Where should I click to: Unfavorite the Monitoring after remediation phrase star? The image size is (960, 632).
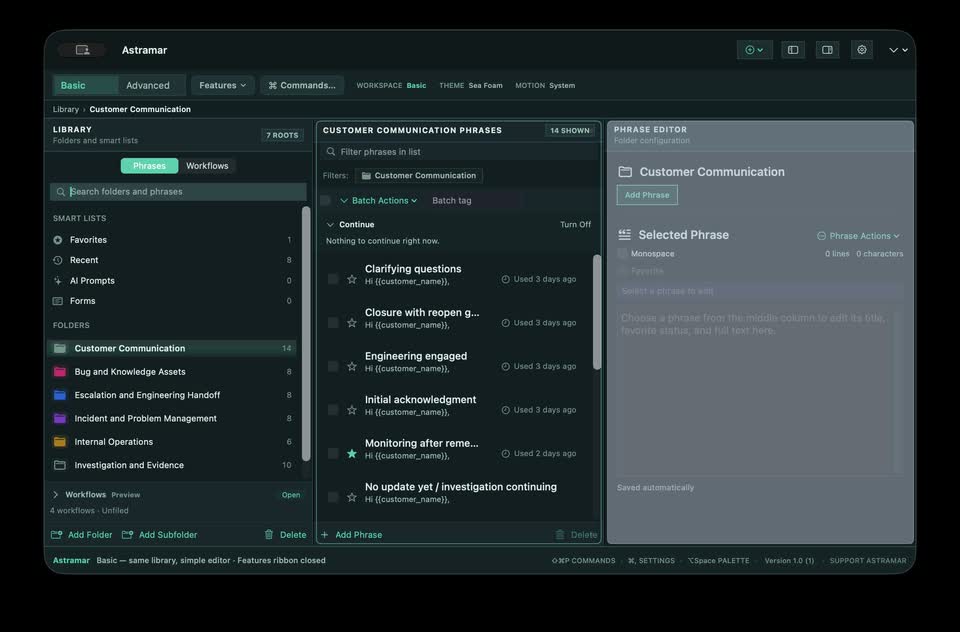click(x=352, y=454)
